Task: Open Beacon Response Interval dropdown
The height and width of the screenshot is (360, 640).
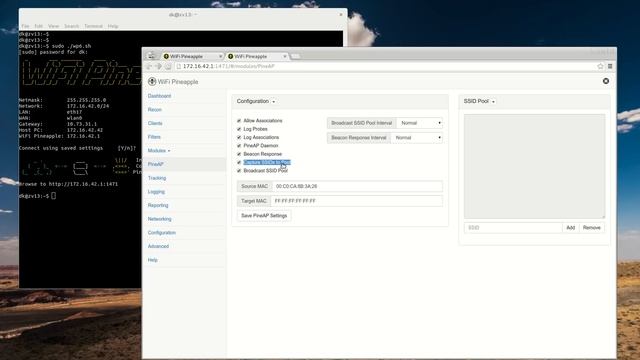Action: tap(417, 138)
